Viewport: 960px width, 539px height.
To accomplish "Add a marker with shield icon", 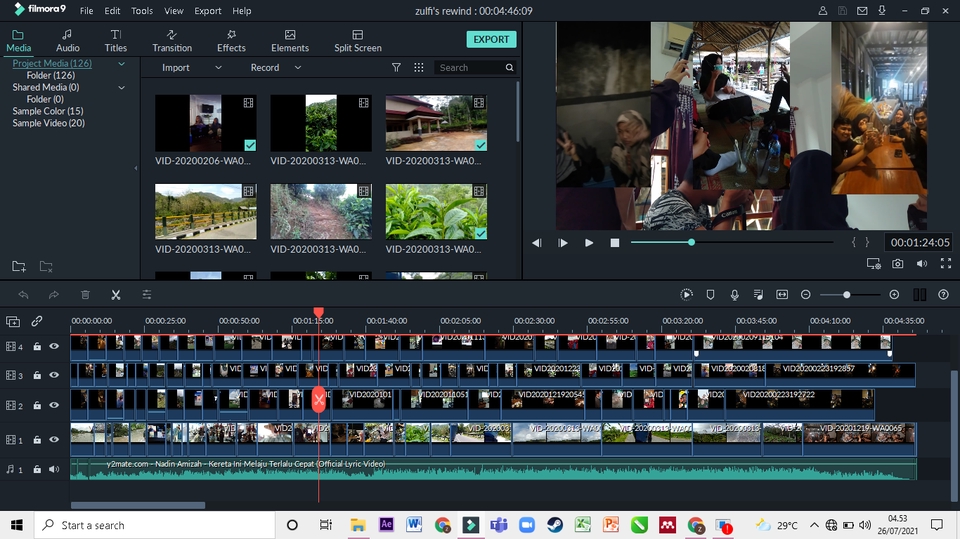I will pyautogui.click(x=710, y=295).
